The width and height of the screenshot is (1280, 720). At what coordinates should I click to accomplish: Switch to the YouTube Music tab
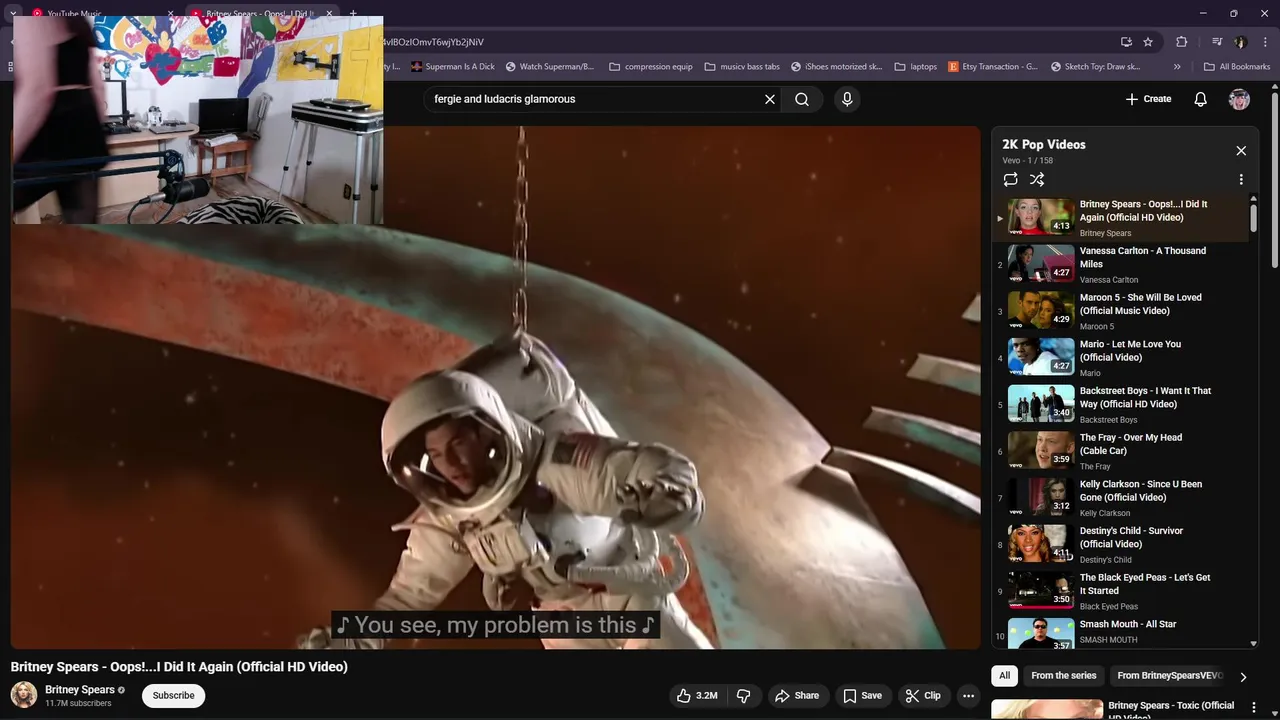(100, 14)
